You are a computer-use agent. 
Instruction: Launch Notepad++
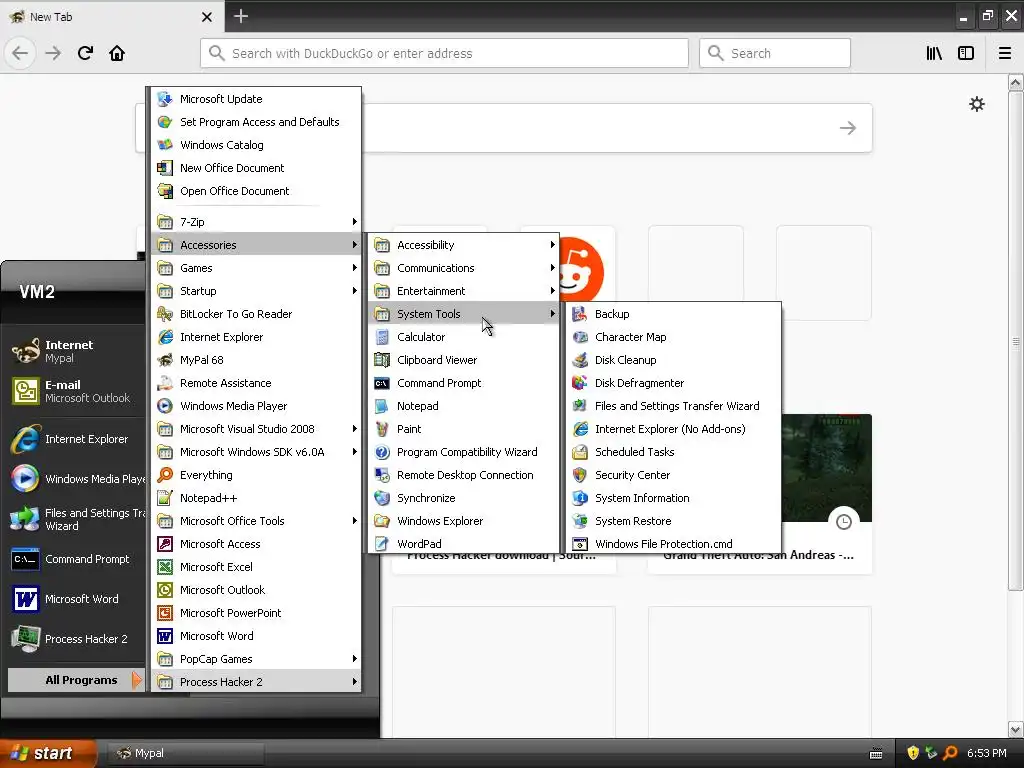[x=256, y=498]
